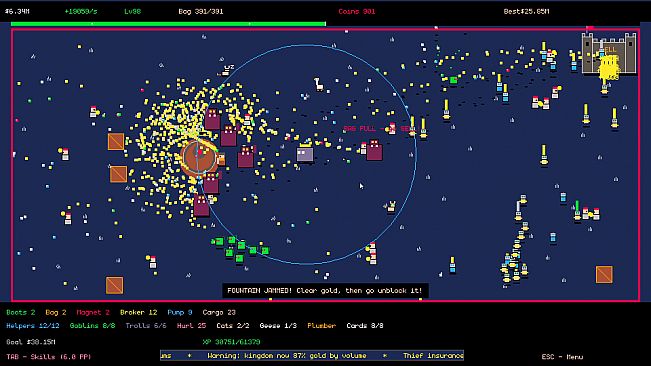Screen dimensions: 651x366
Task: Click the Geese 1/3 stat
Action: coord(278,326)
